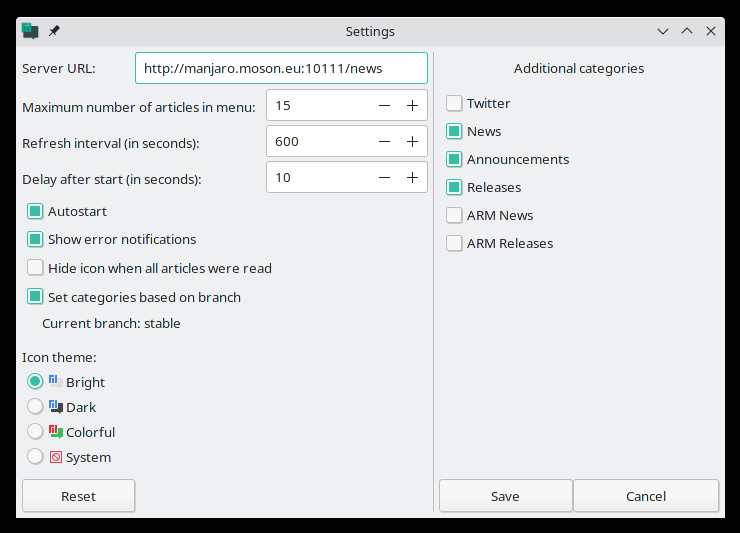
Task: Decrease refresh interval using minus button
Action: point(384,142)
